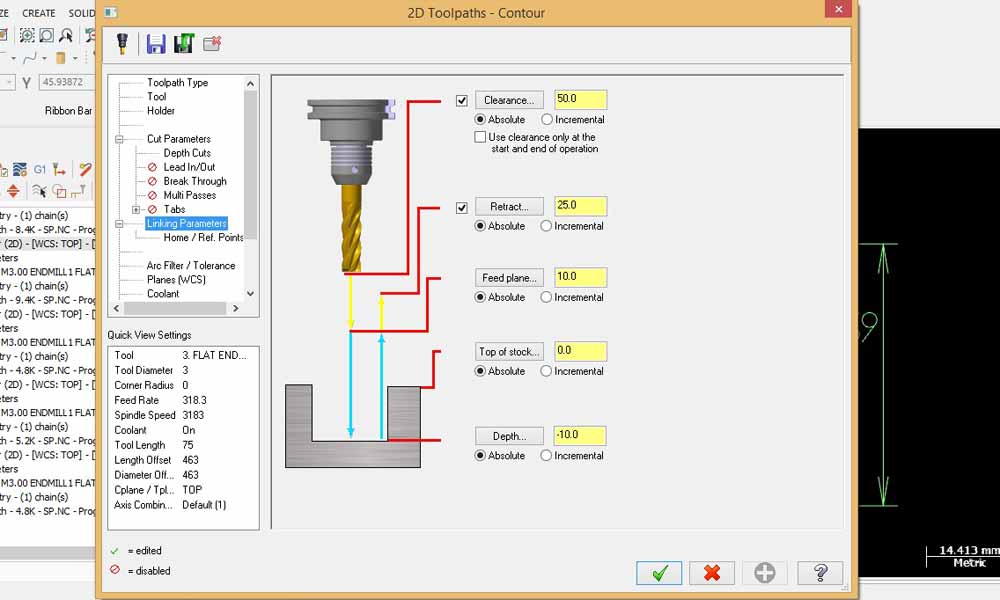The width and height of the screenshot is (1000, 600).
Task: Click the Depth value field -10.0
Action: pyautogui.click(x=580, y=435)
